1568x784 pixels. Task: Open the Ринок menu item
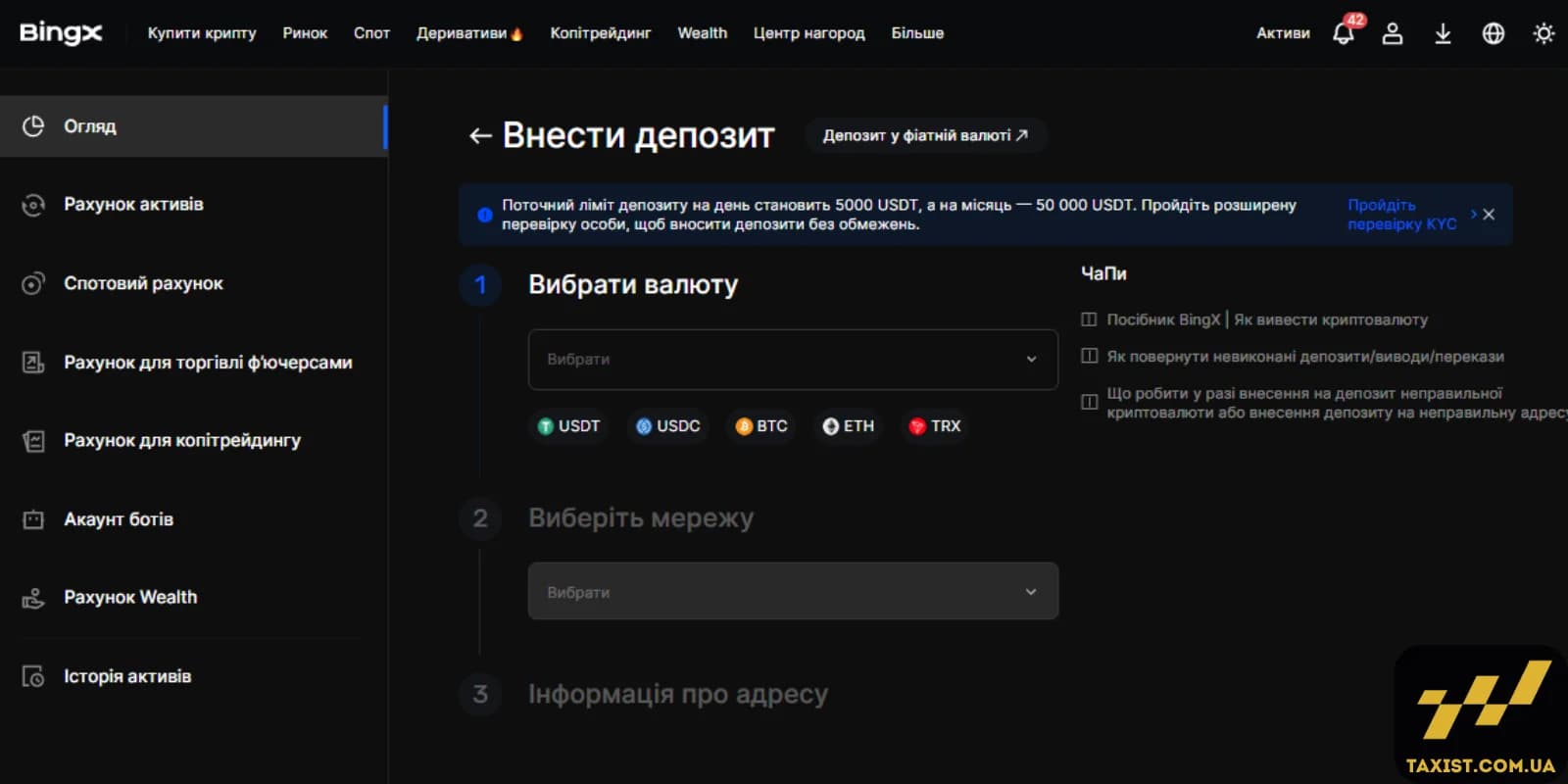click(x=305, y=33)
